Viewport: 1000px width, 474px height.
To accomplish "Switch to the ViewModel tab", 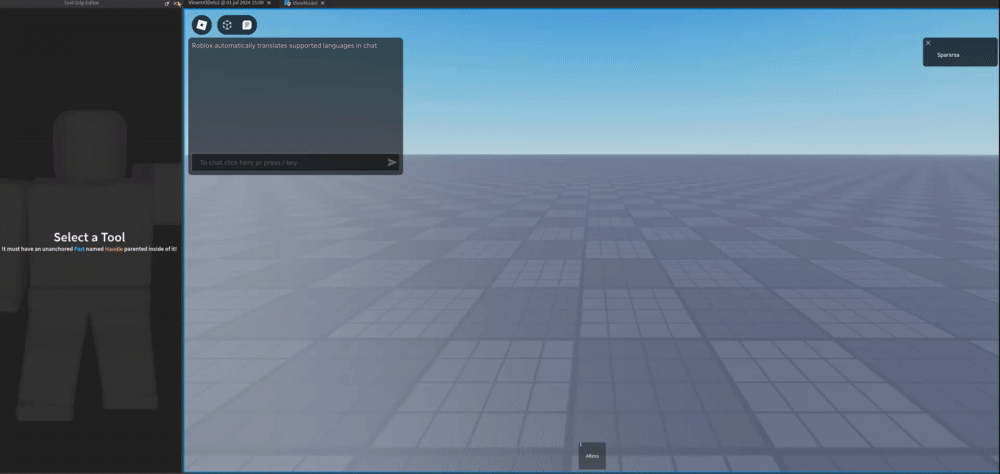I will point(305,3).
